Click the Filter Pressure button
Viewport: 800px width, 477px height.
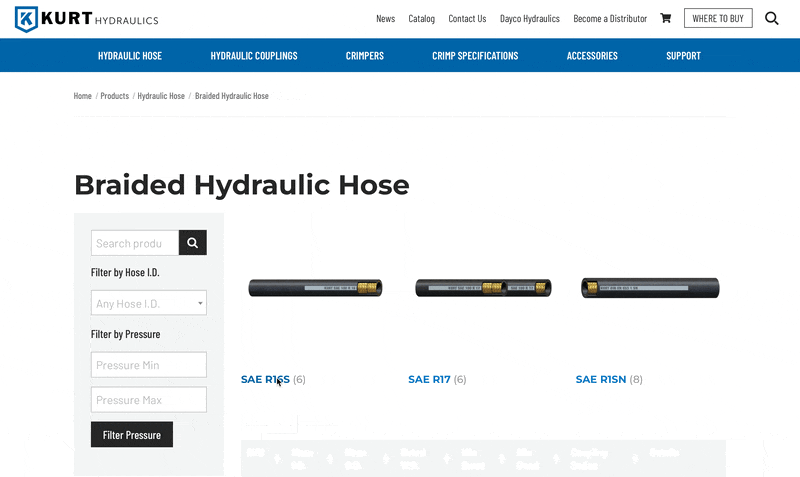131,435
